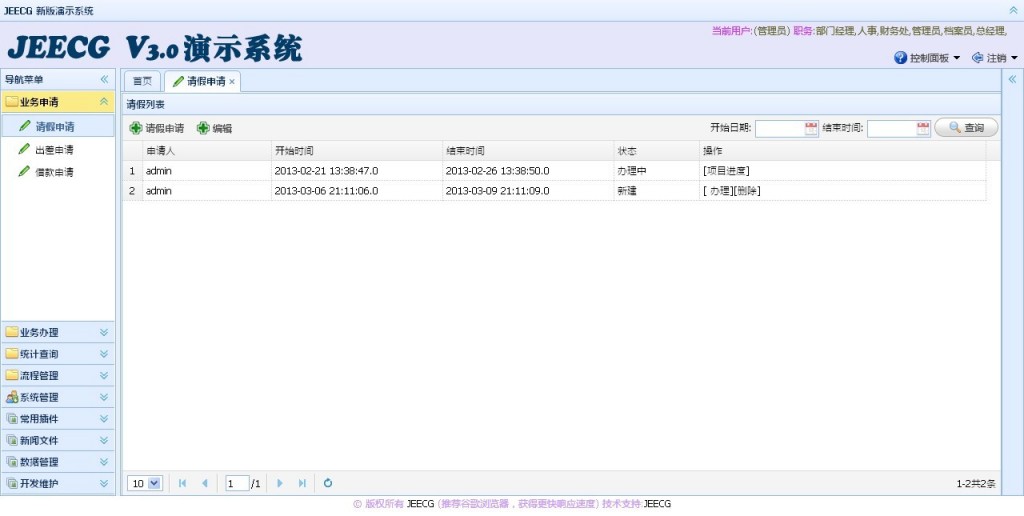Select the 办理中 status cell
1024x516 pixels.
pyautogui.click(x=656, y=170)
